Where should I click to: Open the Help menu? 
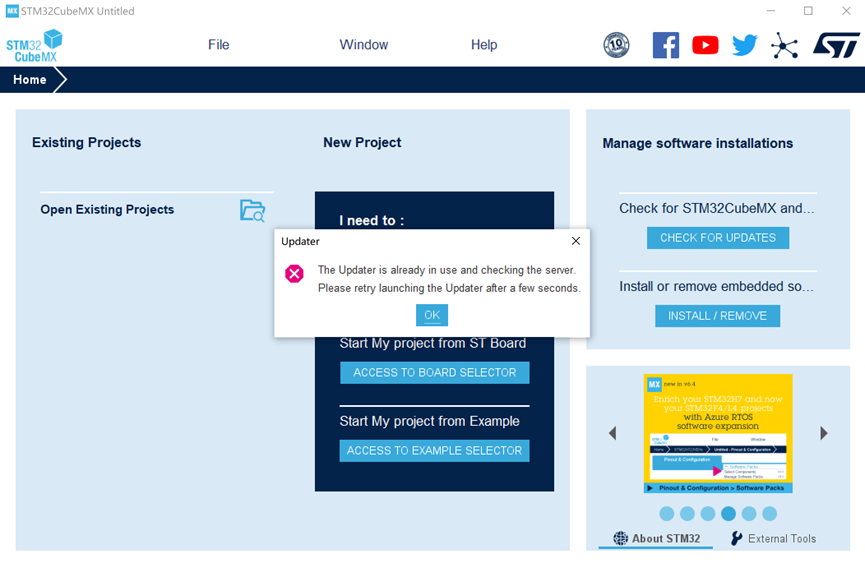tap(484, 45)
